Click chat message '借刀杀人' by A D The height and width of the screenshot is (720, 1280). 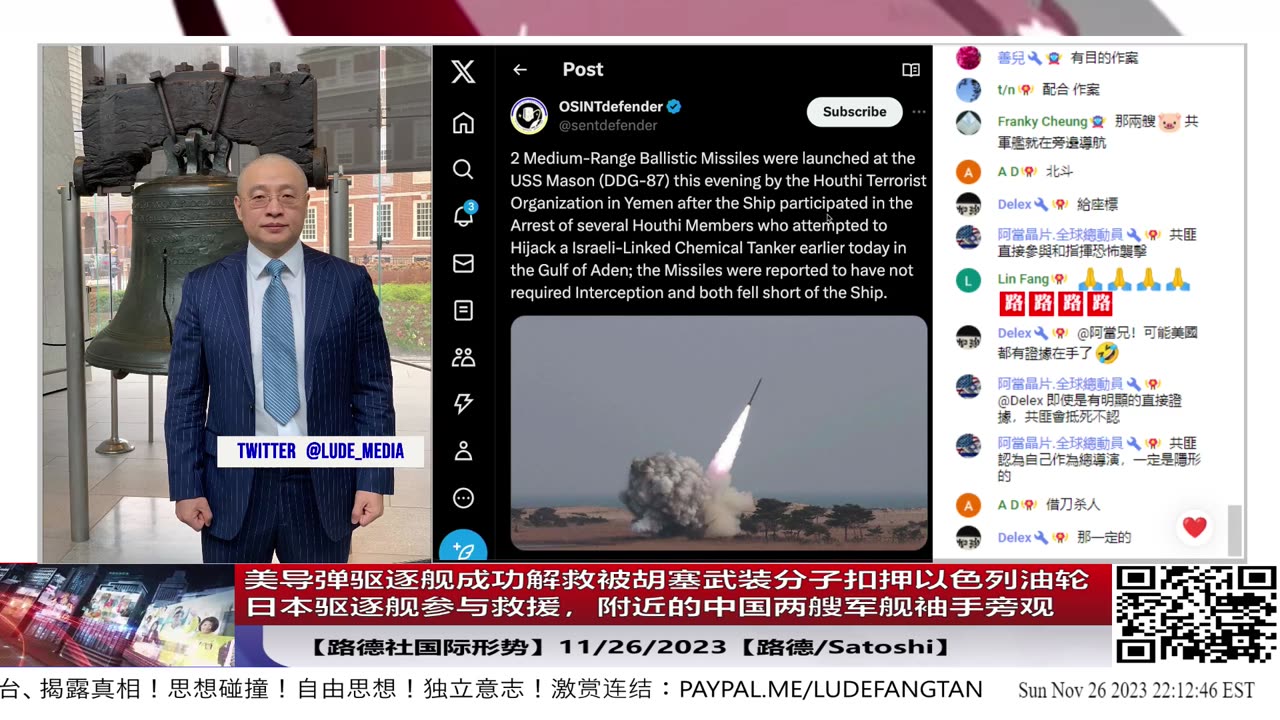(1073, 505)
